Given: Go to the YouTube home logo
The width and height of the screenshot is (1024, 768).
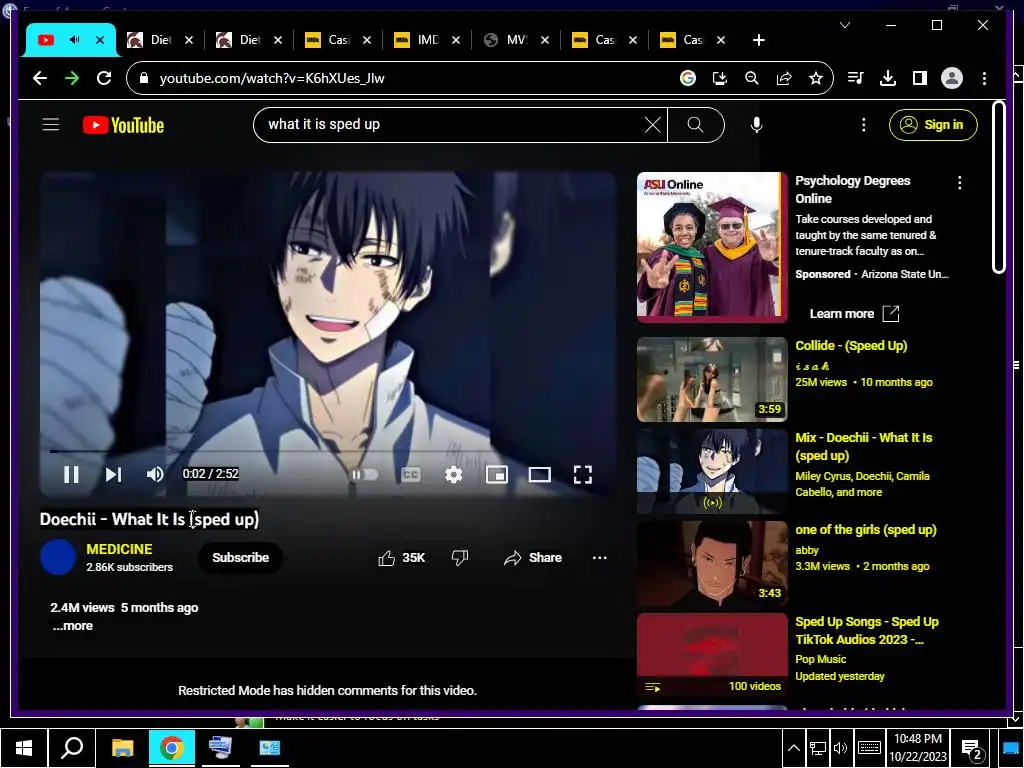Looking at the screenshot, I should tap(123, 125).
